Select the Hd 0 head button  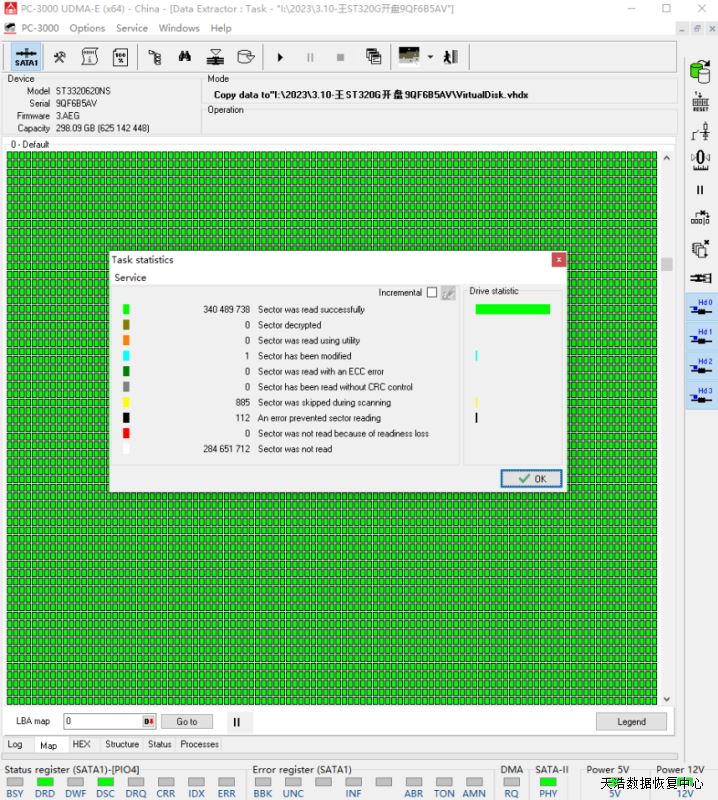coord(700,307)
